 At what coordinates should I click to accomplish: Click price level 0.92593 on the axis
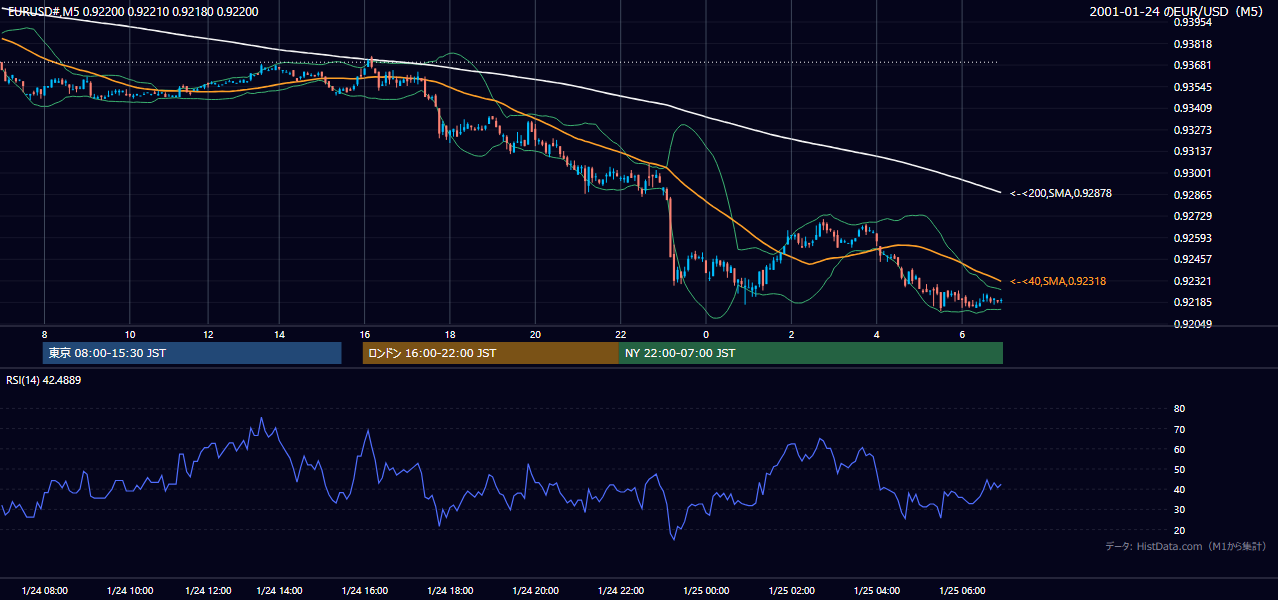[x=1192, y=238]
